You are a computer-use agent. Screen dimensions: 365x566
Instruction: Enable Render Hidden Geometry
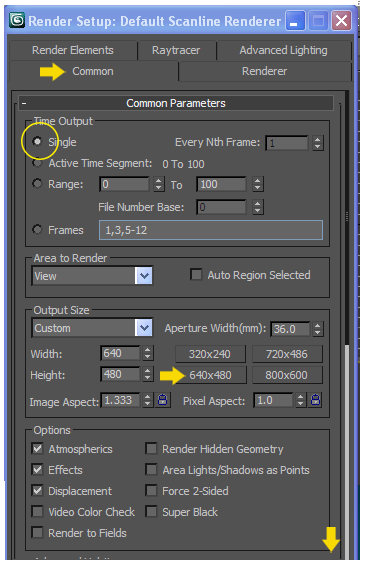coord(151,448)
